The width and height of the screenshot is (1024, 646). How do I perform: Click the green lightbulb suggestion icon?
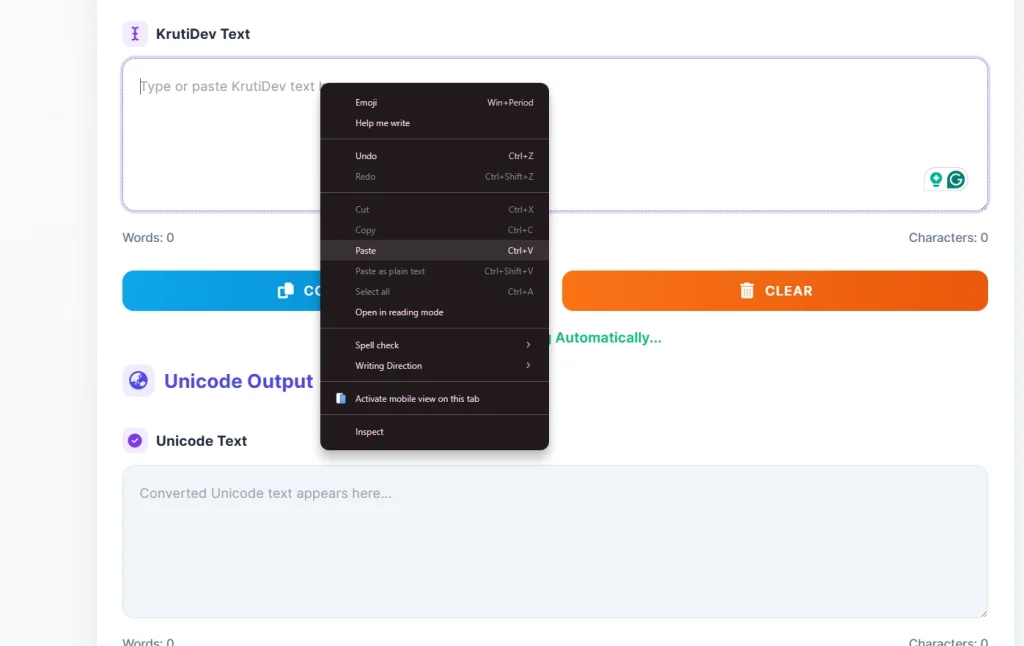click(936, 180)
